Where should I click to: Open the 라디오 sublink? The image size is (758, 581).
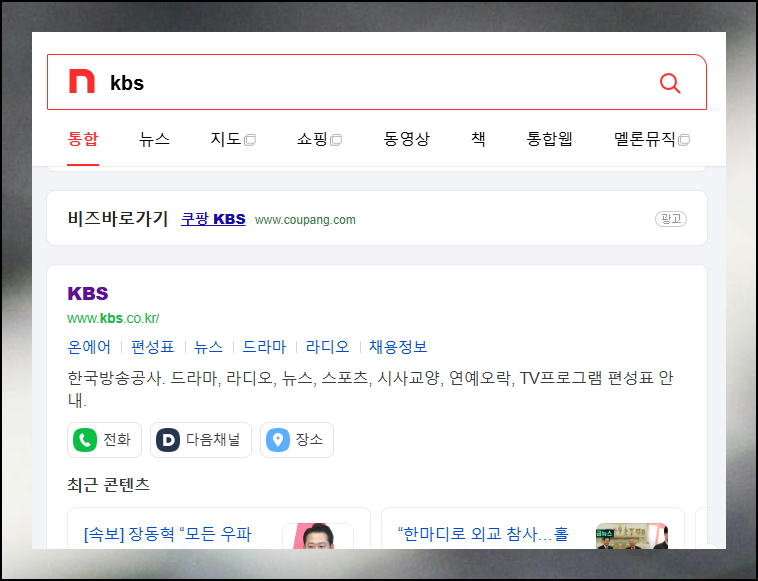[328, 347]
